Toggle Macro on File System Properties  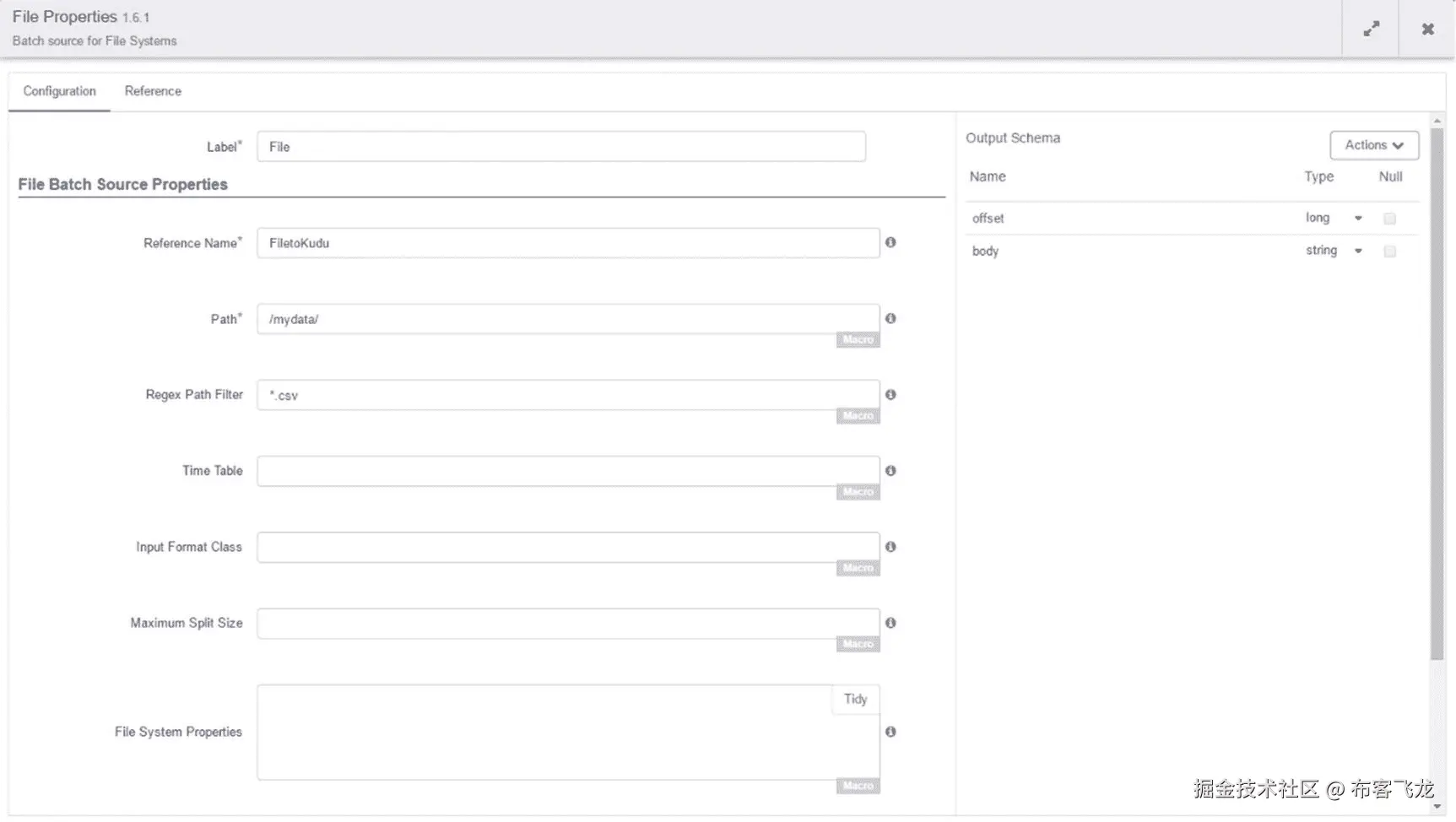858,786
